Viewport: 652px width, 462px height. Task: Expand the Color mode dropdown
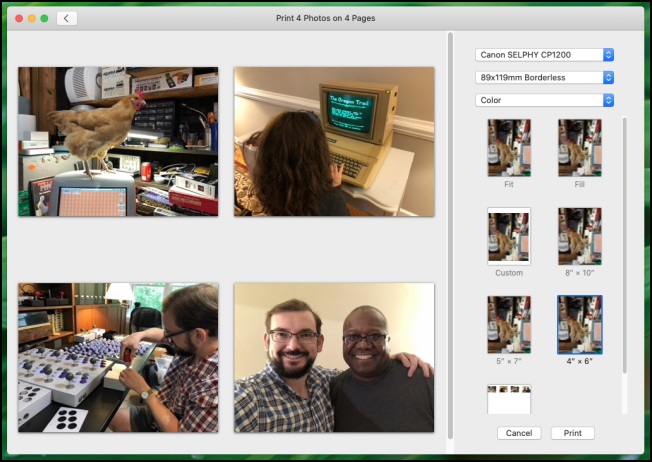(544, 100)
